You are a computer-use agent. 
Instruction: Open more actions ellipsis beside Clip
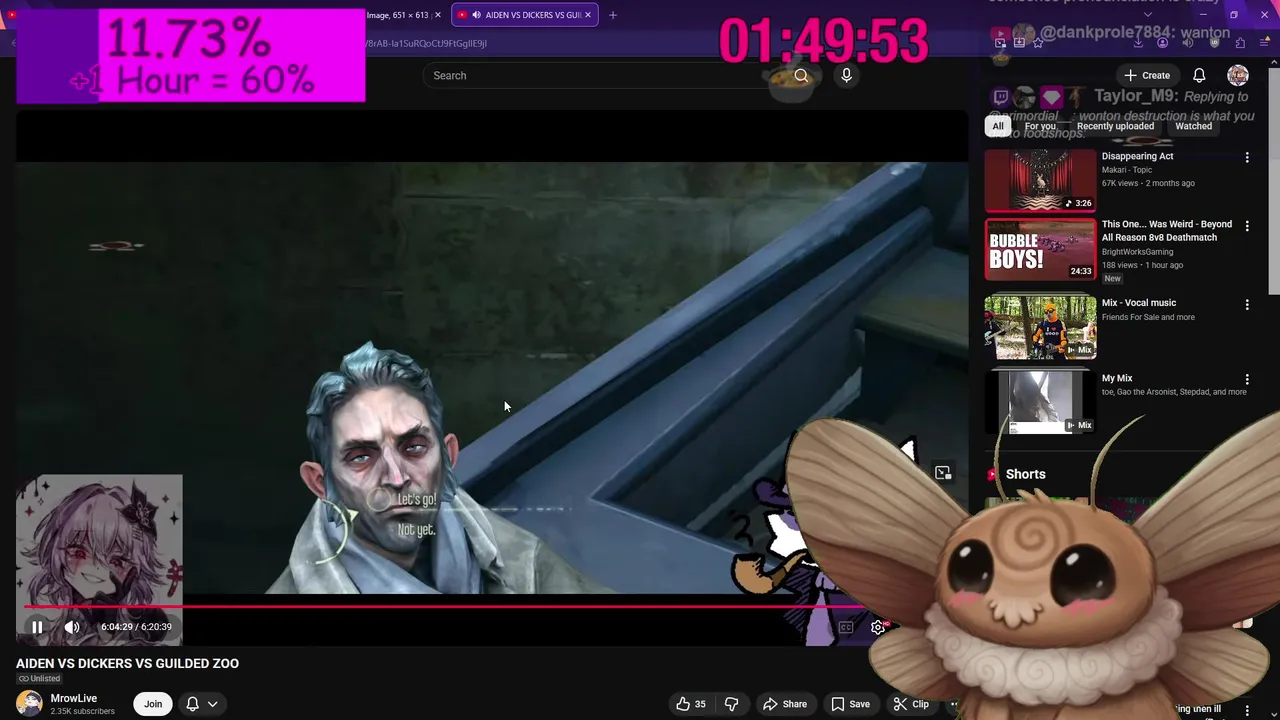(x=954, y=704)
